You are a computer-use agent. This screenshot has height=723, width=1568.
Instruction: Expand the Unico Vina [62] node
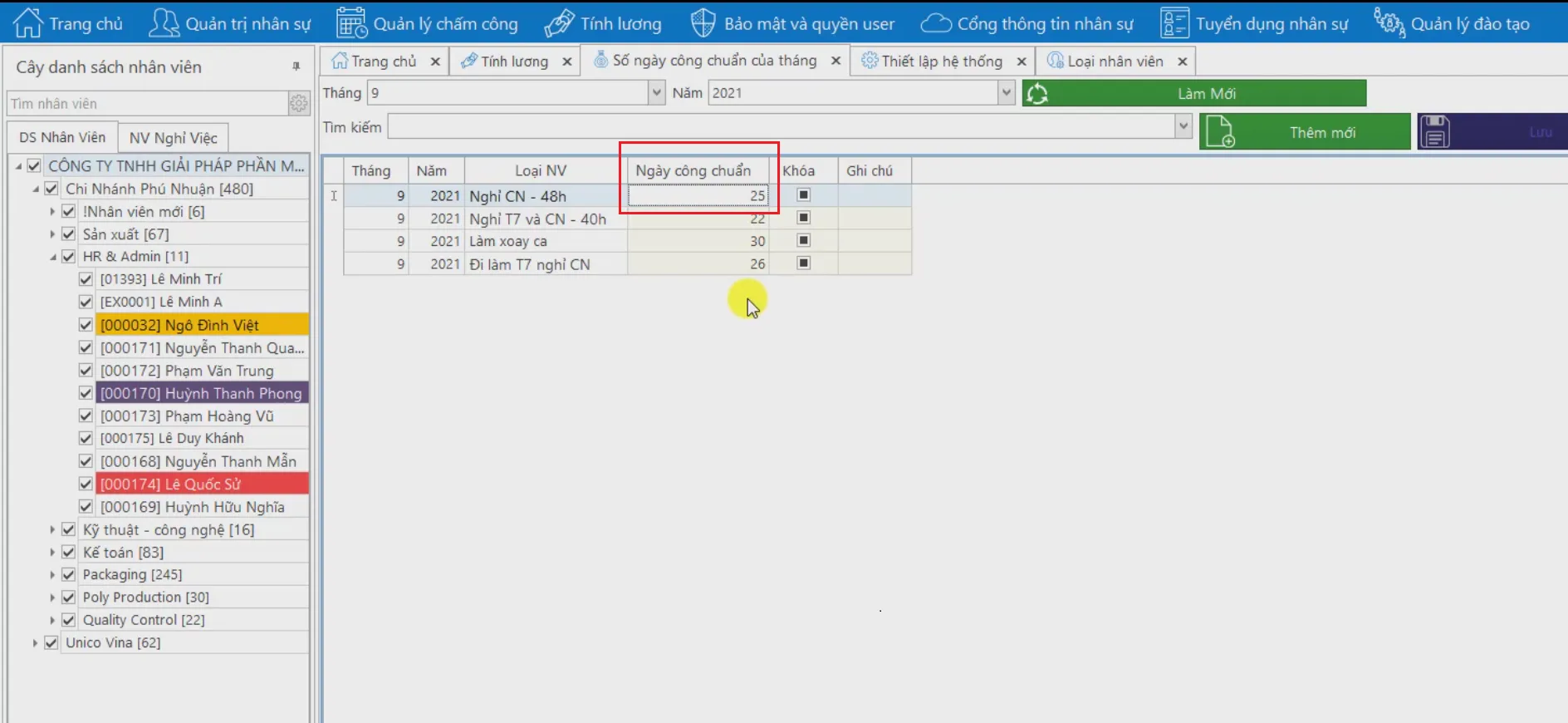coord(35,642)
